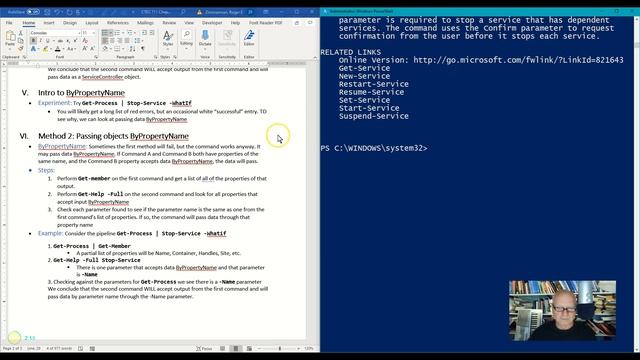Click the Clear All Formatting icon
640x360 pixels.
[x=85, y=41]
